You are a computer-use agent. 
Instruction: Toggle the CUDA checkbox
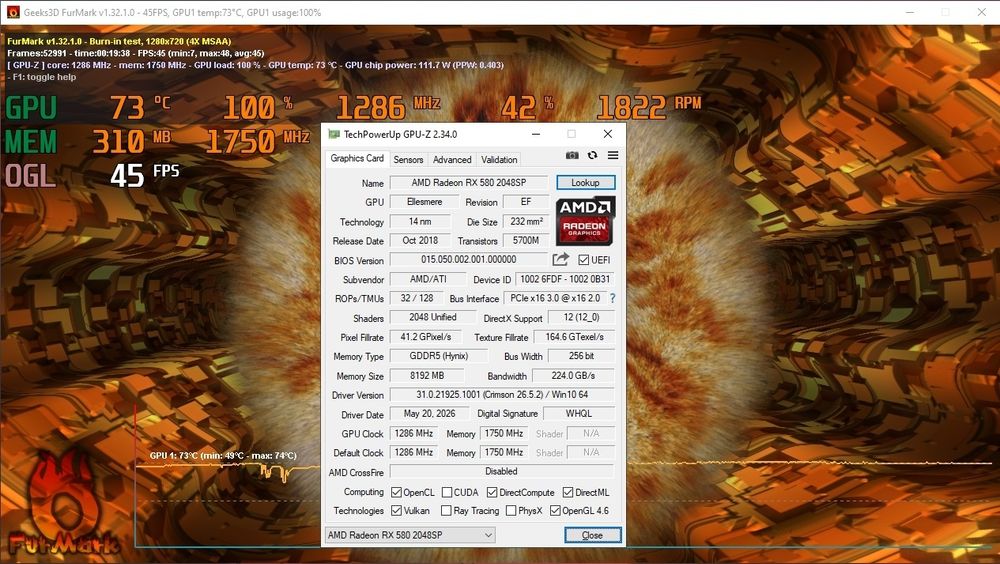click(x=447, y=492)
